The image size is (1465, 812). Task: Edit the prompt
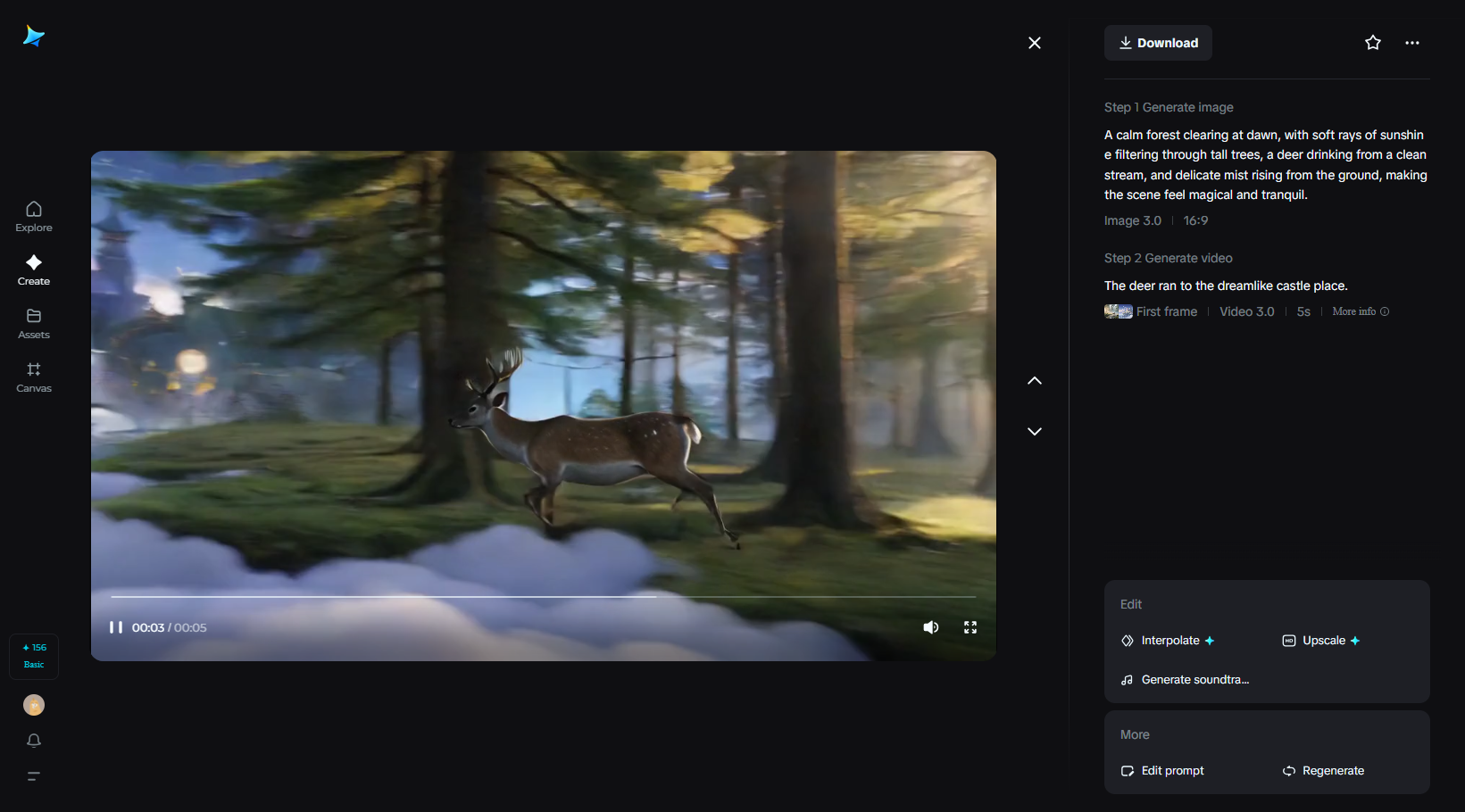(1162, 771)
